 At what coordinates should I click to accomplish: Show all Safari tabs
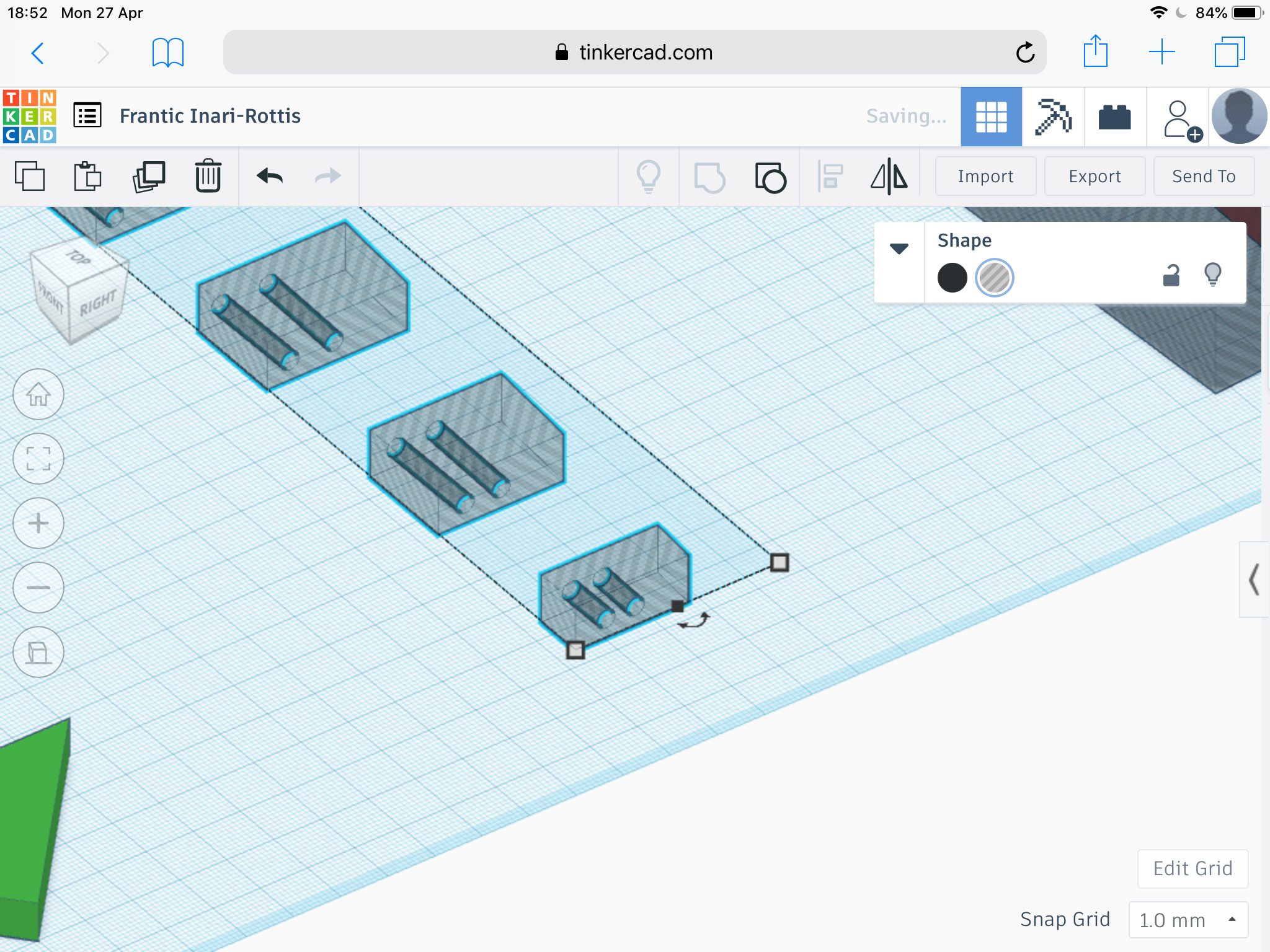point(1230,52)
